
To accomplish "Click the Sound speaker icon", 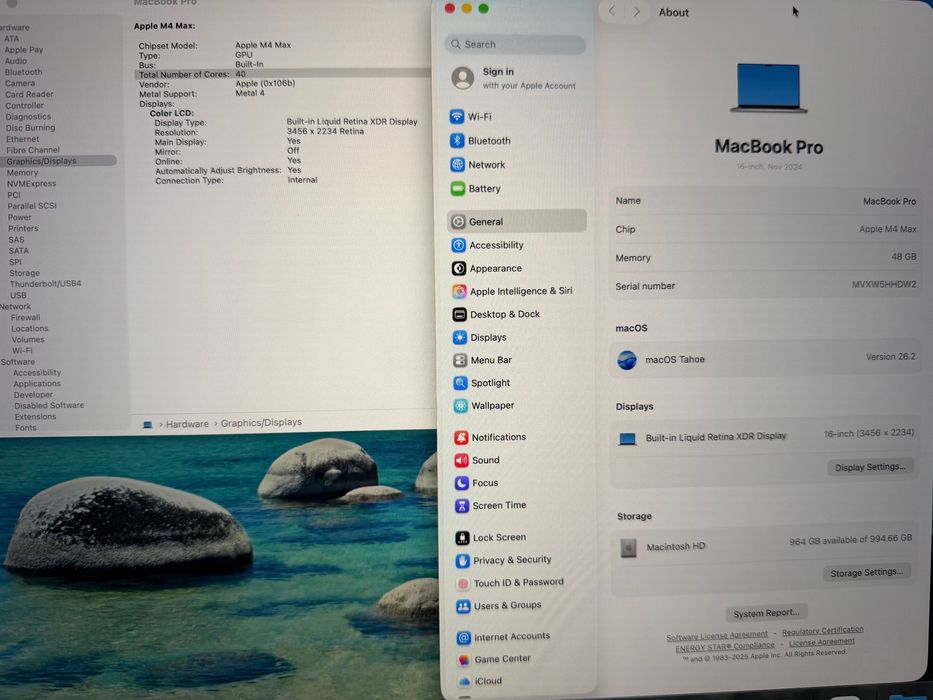I will pos(461,460).
